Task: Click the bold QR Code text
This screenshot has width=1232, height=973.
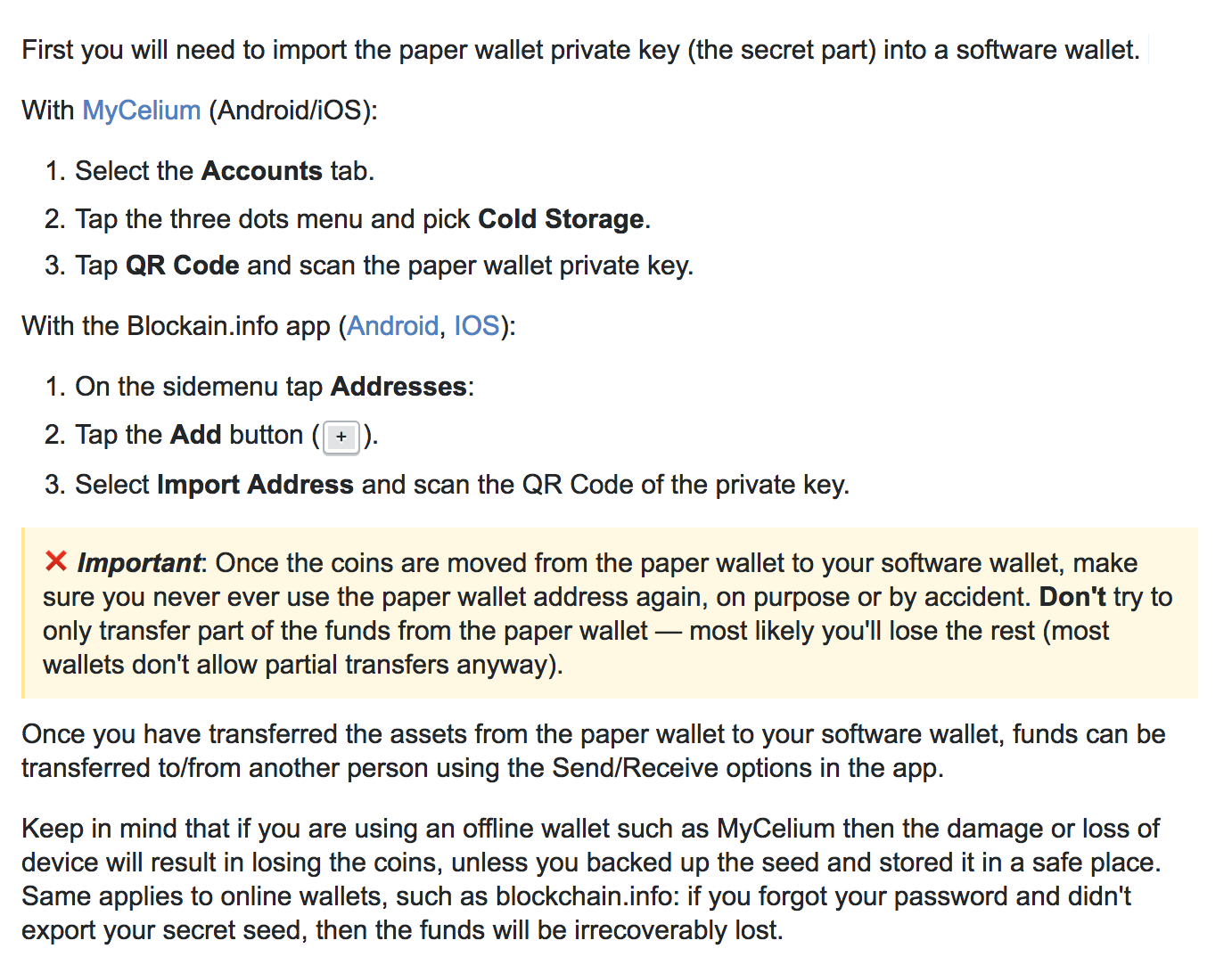Action: tap(182, 266)
